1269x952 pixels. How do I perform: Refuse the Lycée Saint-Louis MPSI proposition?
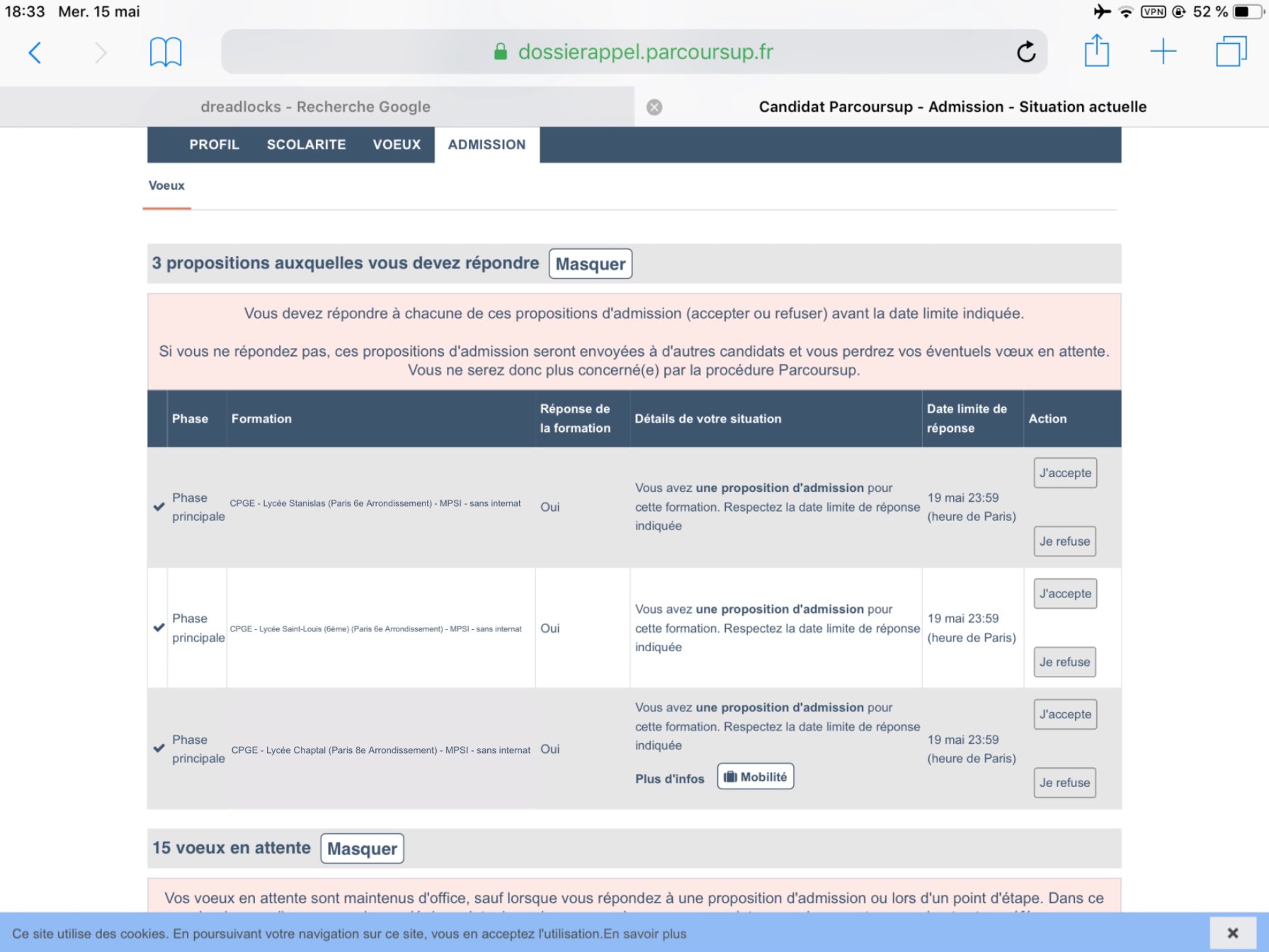tap(1064, 662)
